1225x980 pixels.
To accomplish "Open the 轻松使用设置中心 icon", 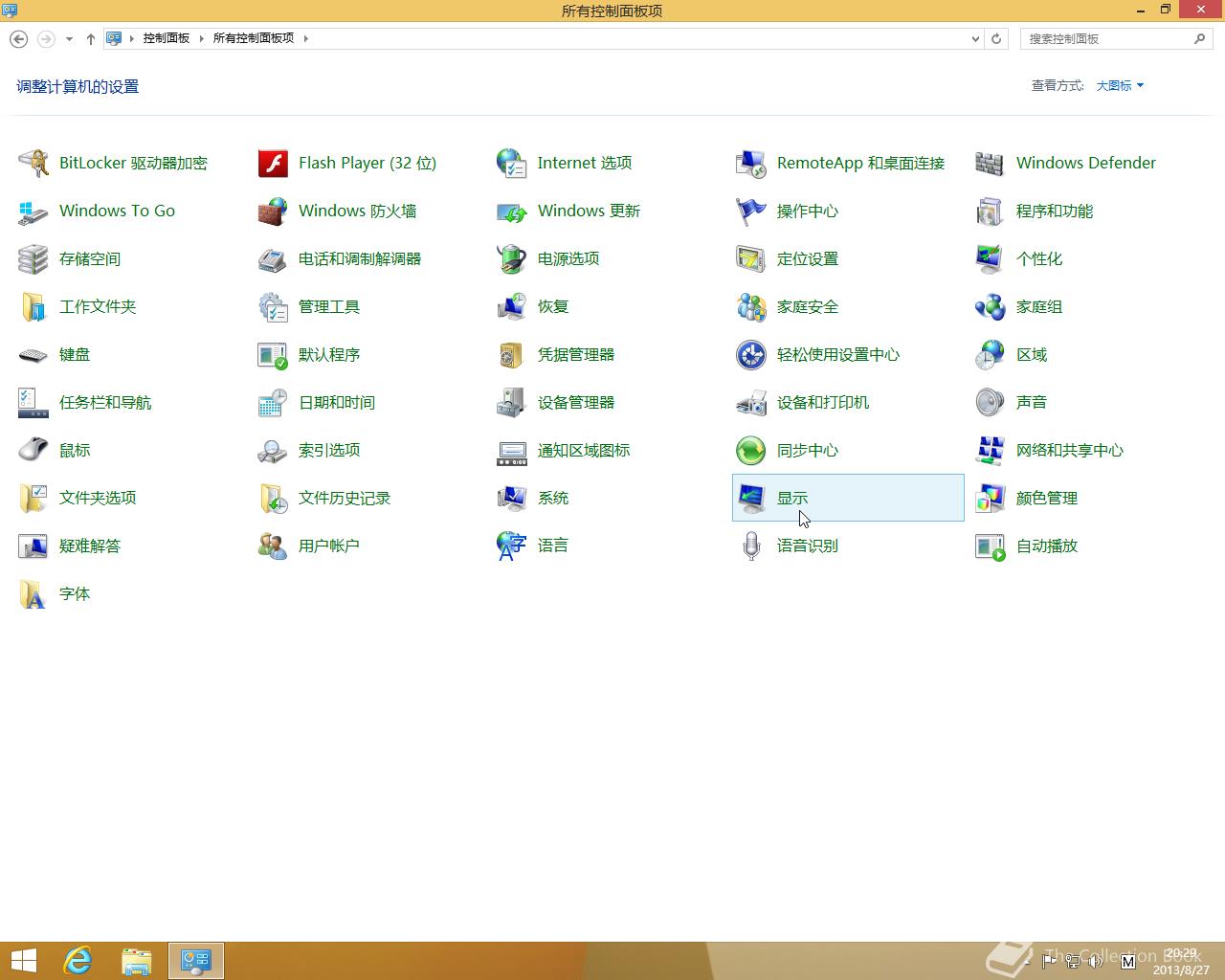I will pos(751,354).
